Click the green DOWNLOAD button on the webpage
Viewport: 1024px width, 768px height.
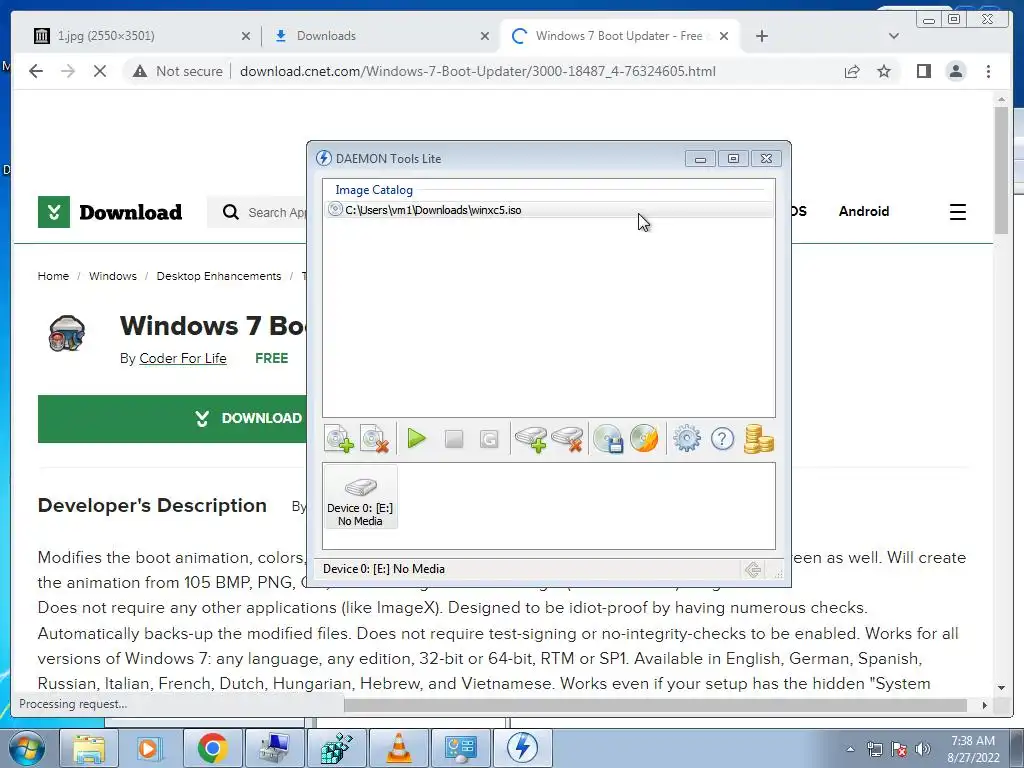(x=172, y=419)
